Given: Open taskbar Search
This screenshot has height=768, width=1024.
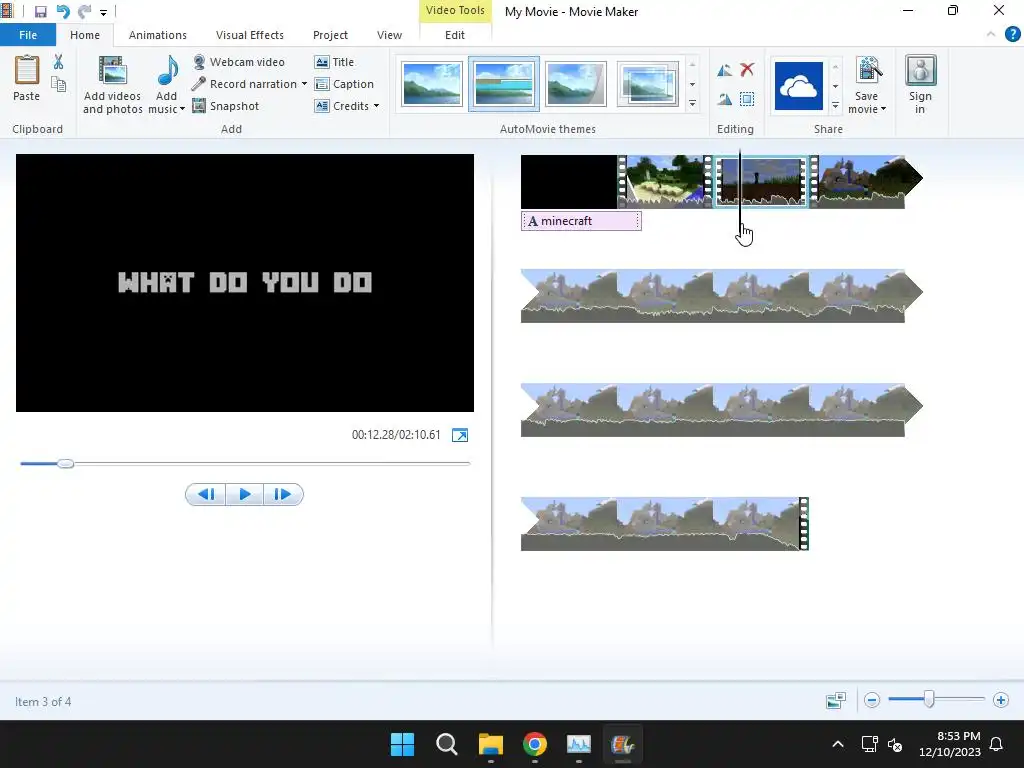Looking at the screenshot, I should pyautogui.click(x=447, y=744).
